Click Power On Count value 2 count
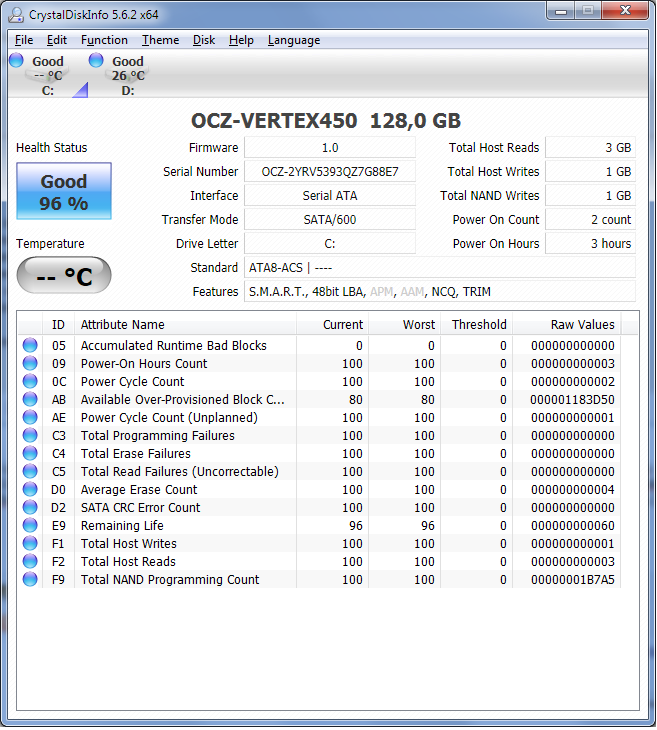Screen dimensions: 657x730 [x=590, y=220]
